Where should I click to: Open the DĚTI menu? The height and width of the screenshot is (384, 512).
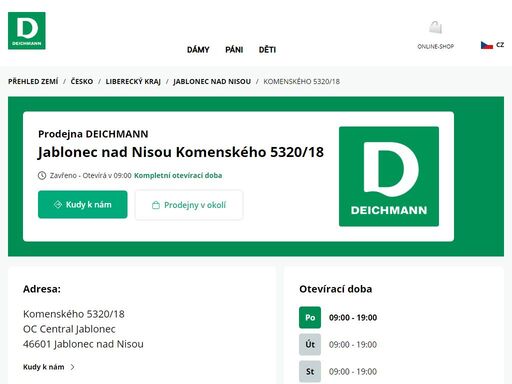click(267, 50)
